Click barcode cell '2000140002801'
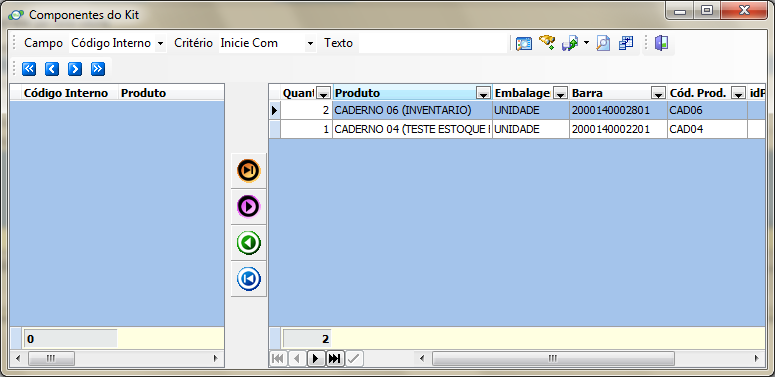Image resolution: width=782 pixels, height=384 pixels. 618,110
